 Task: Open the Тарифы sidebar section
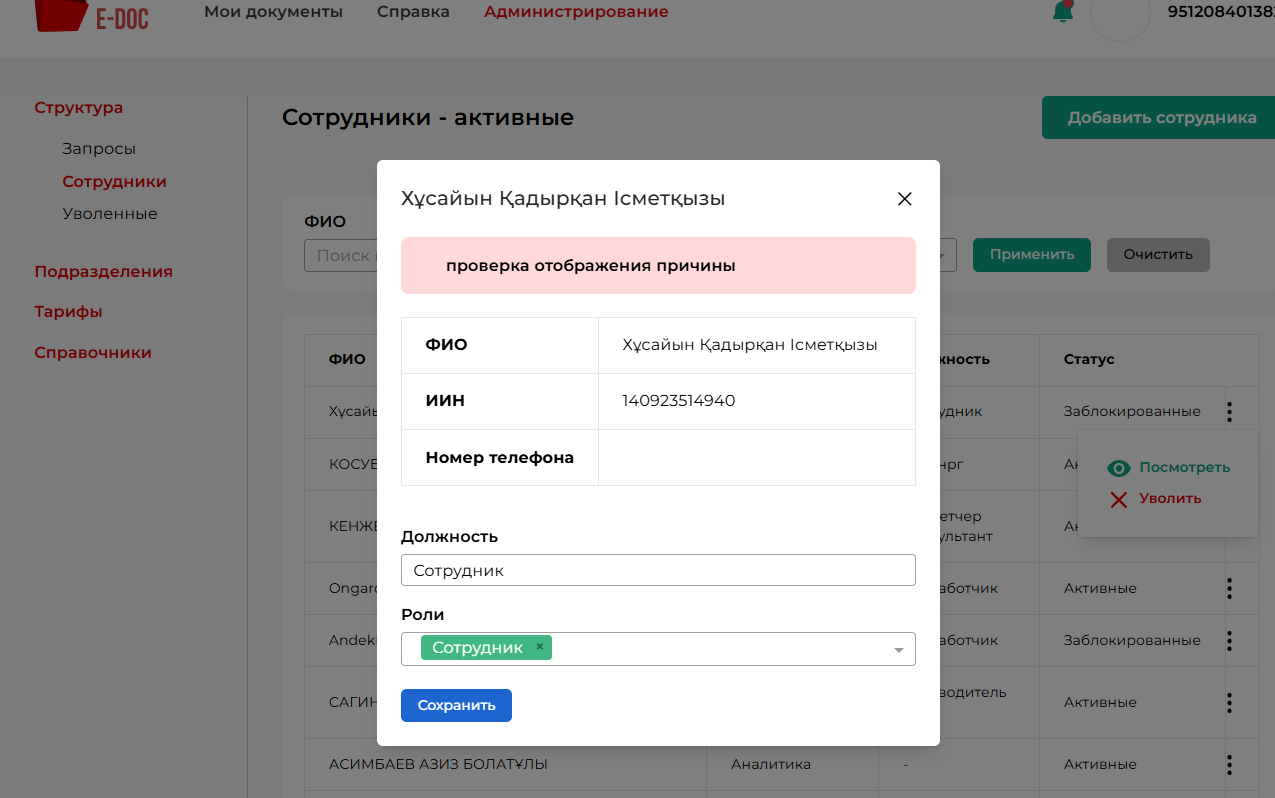point(68,312)
